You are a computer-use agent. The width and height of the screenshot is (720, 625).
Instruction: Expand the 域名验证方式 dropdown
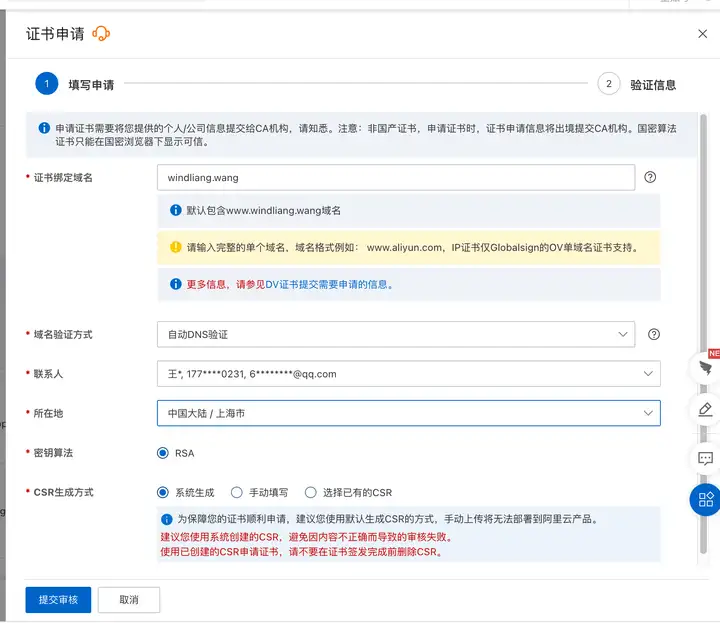396,334
